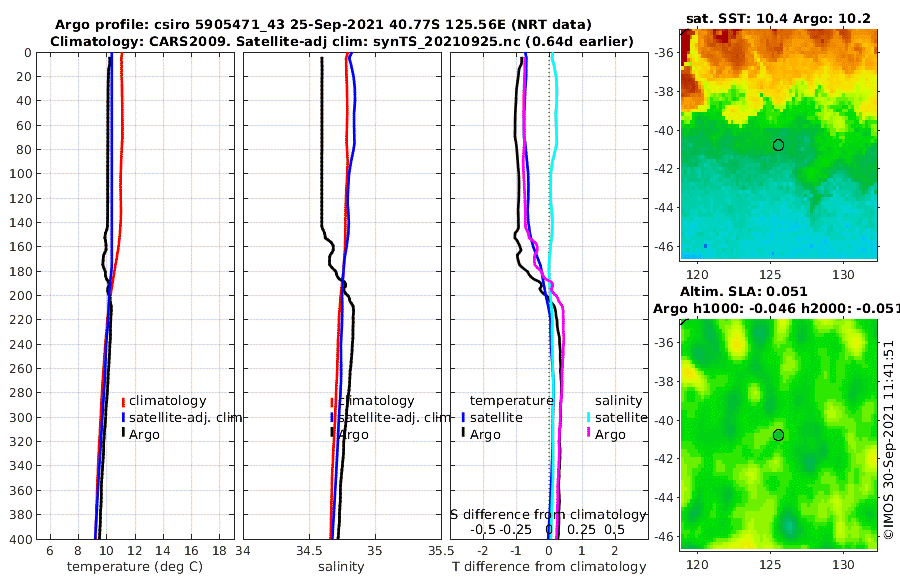Click blue satellite-adj. clim swatch in temperature legend

(x=123, y=417)
